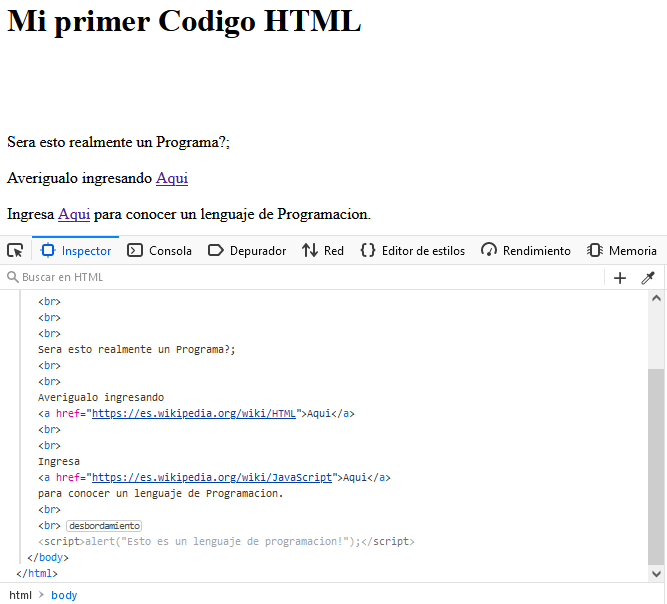667x604 pixels.
Task: Select the closing </html> tag
Action: tap(37, 573)
